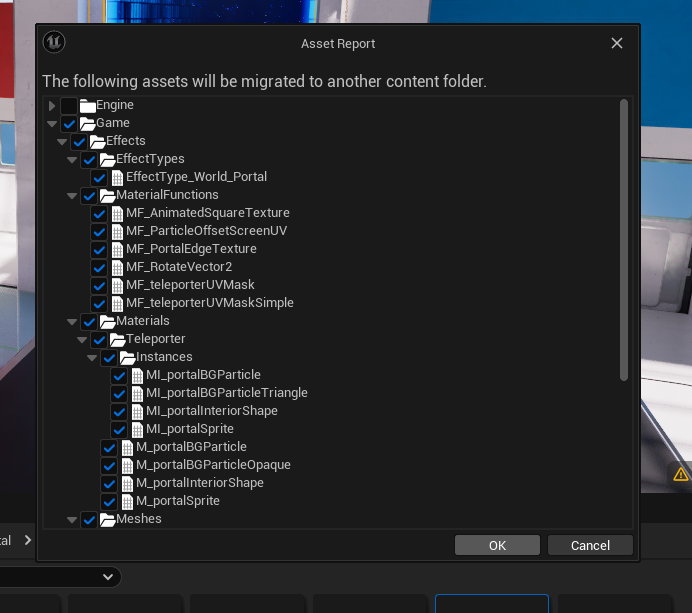Screen dimensions: 692x613
Task: Click the asset list vertical scrollbar
Action: tap(624, 240)
